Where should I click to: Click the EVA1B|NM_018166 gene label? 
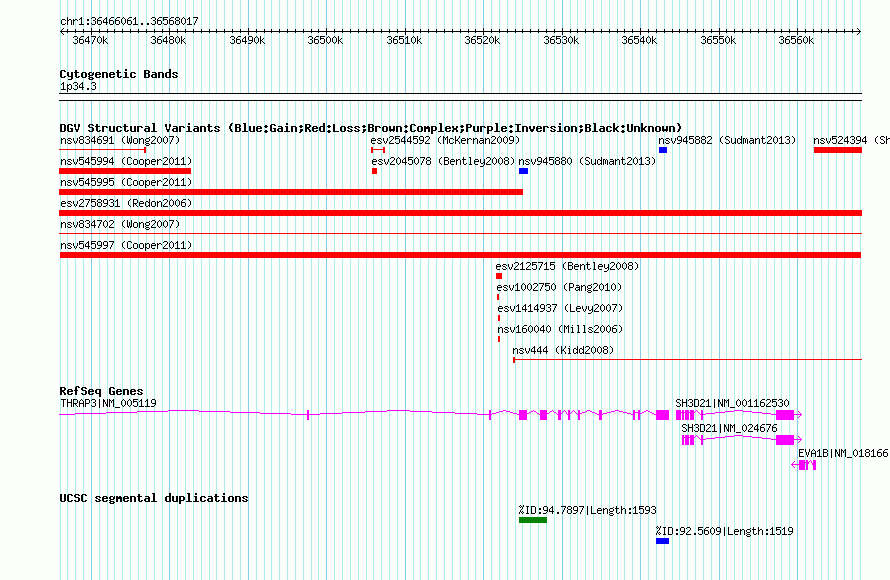(843, 453)
